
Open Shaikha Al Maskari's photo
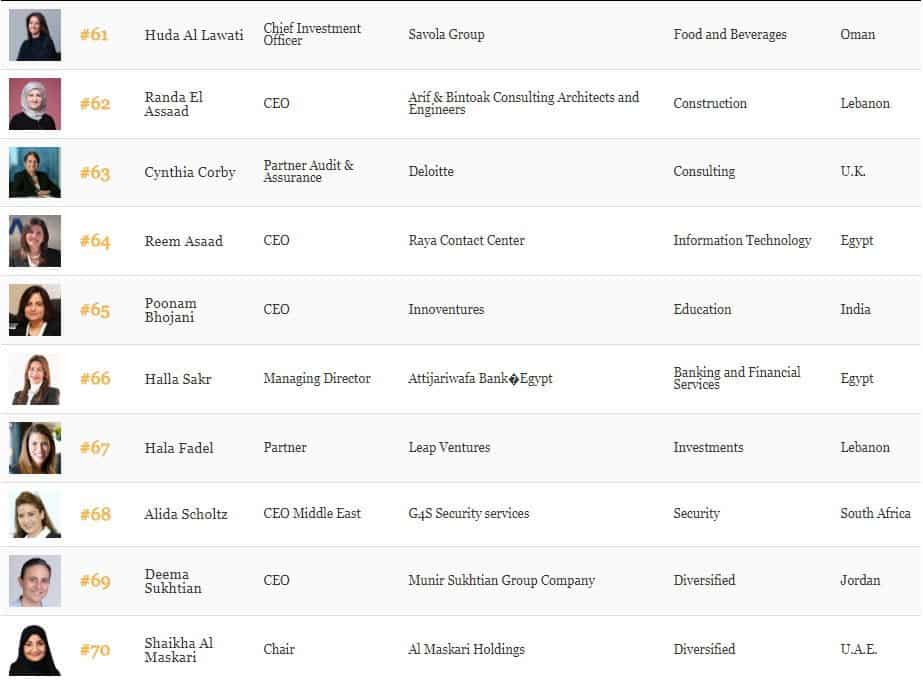[35, 650]
